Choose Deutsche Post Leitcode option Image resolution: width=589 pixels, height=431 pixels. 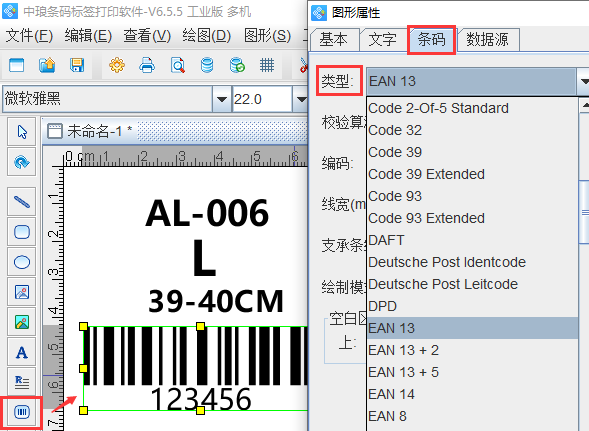pos(472,284)
